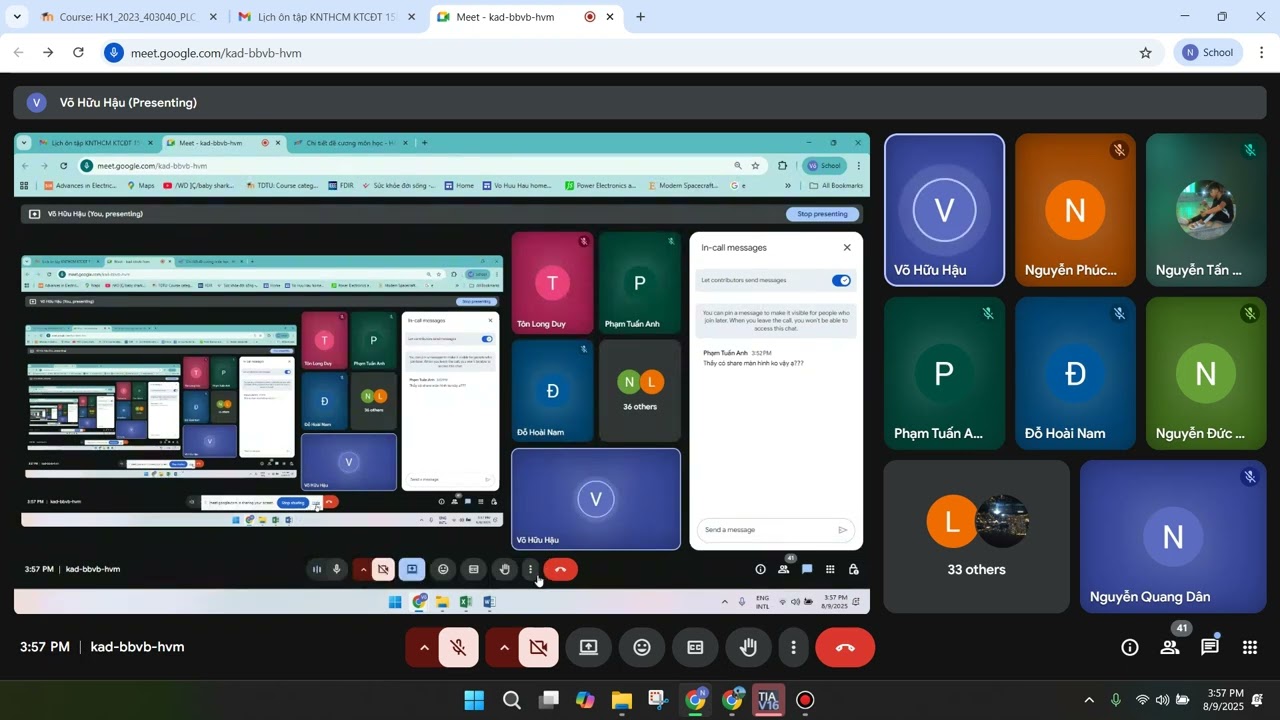Open the School profile menu in Chrome
Screen dimensions: 1280x720
pos(1208,53)
